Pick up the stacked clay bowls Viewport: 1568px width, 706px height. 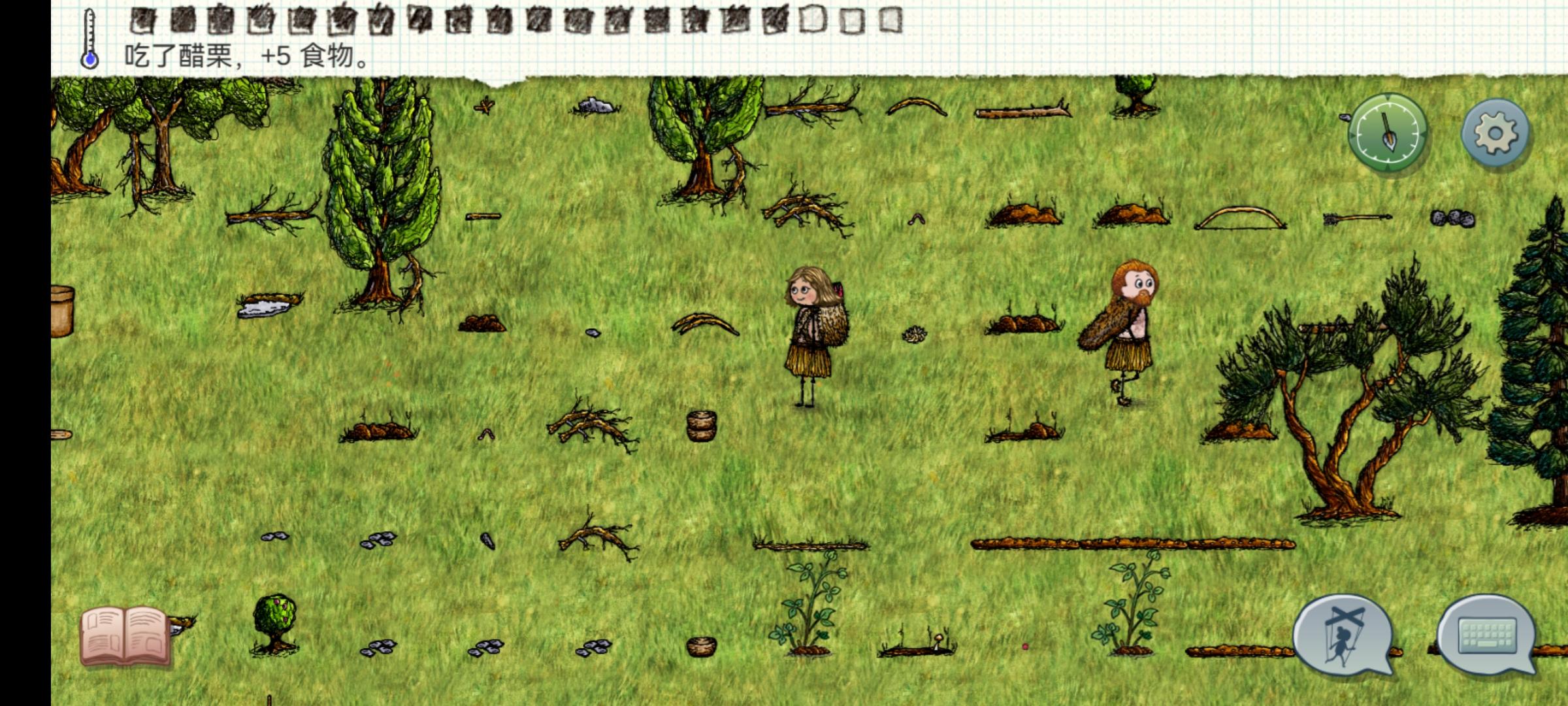pyautogui.click(x=701, y=426)
